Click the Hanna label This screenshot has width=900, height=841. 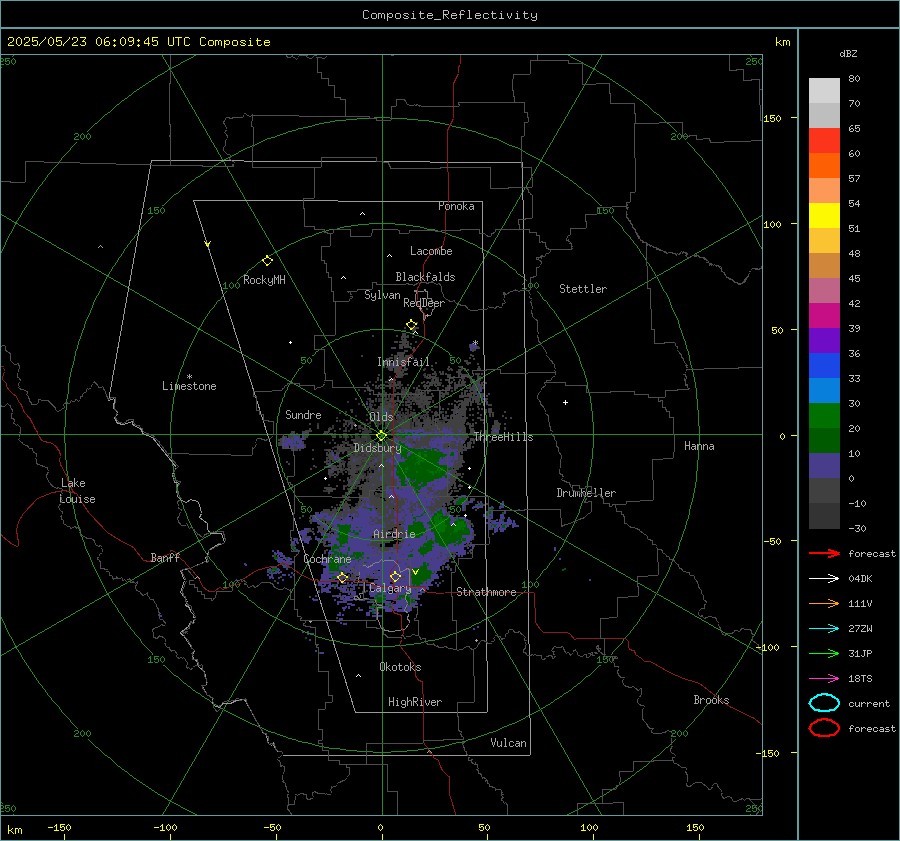coord(699,446)
